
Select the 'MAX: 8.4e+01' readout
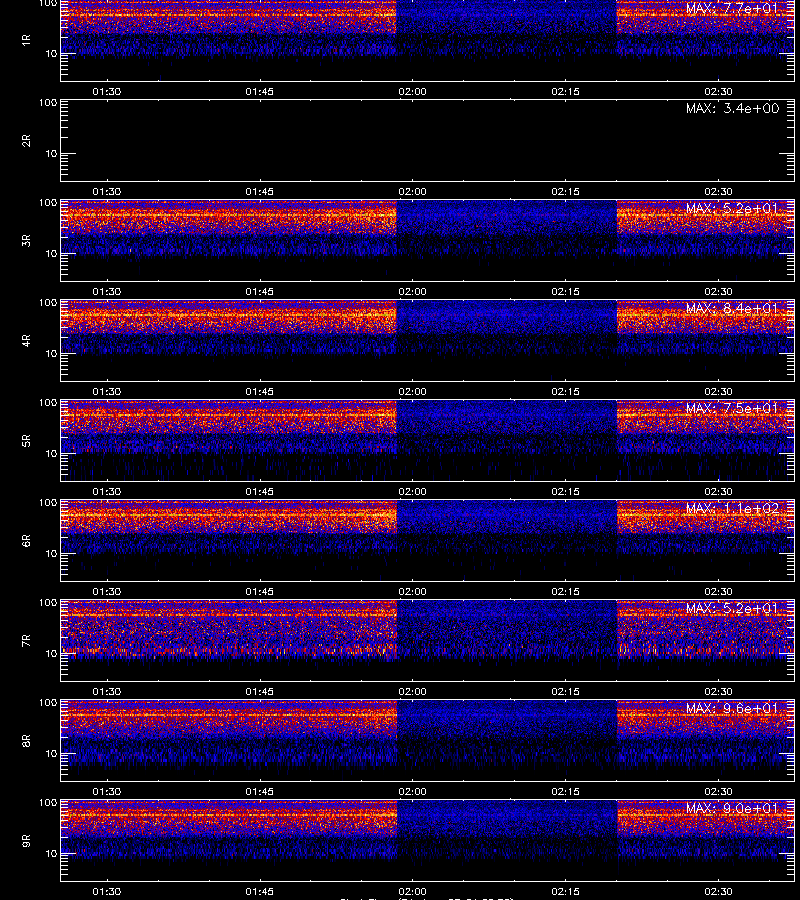coord(732,308)
